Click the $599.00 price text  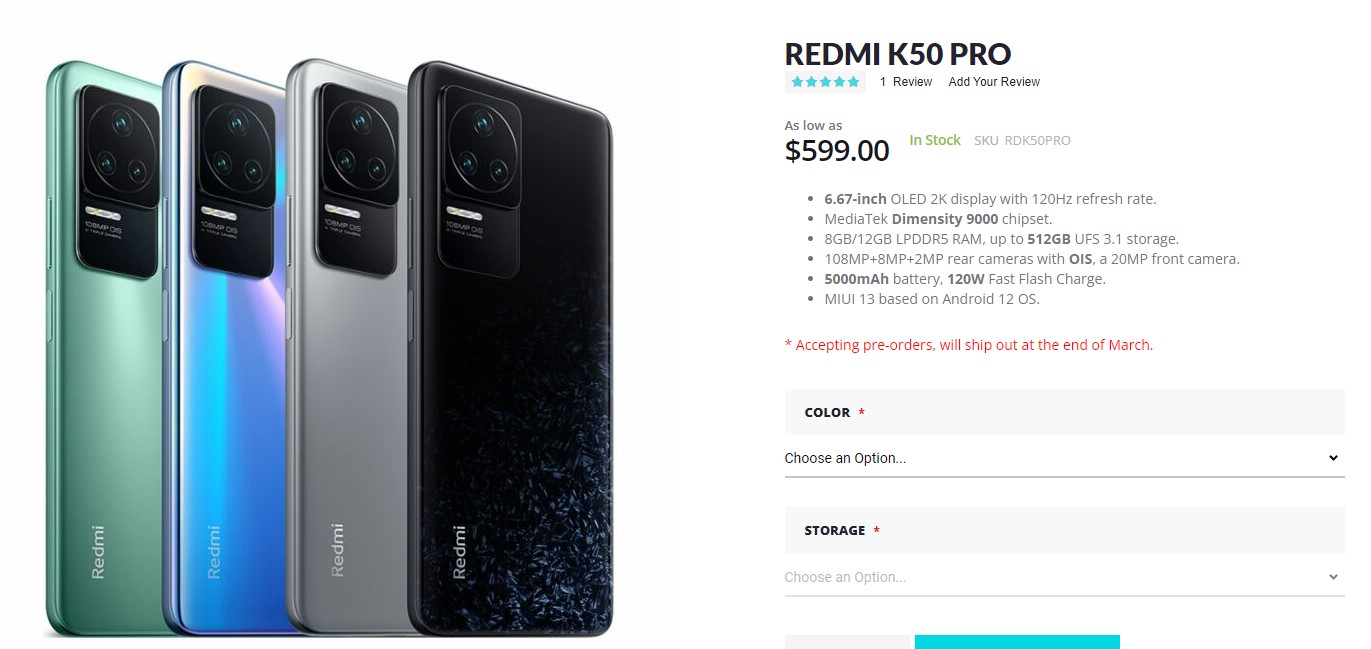pos(837,151)
